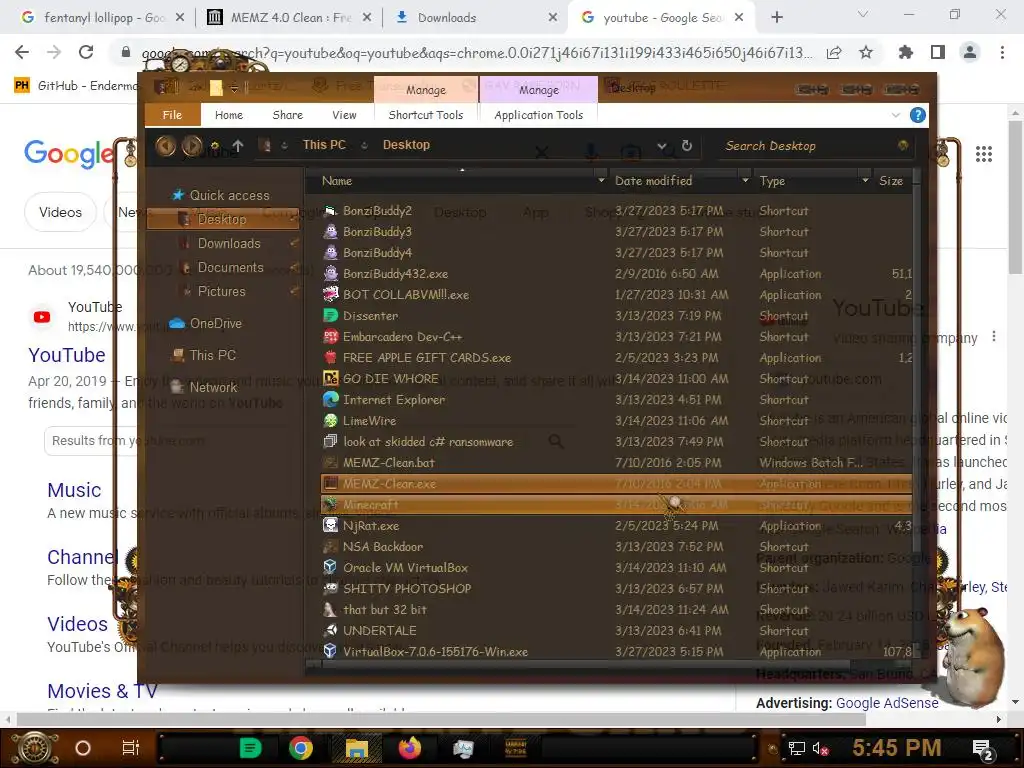Open a new Chrome tab
Screen dimensions: 1024x768
click(x=777, y=18)
